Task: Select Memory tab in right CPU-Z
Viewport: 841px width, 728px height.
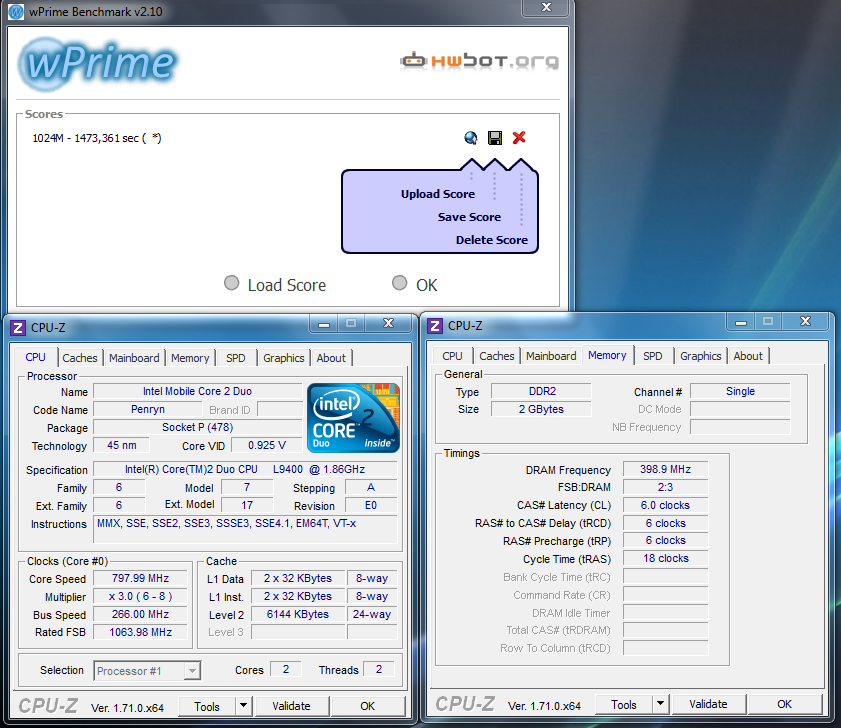Action: [x=607, y=355]
